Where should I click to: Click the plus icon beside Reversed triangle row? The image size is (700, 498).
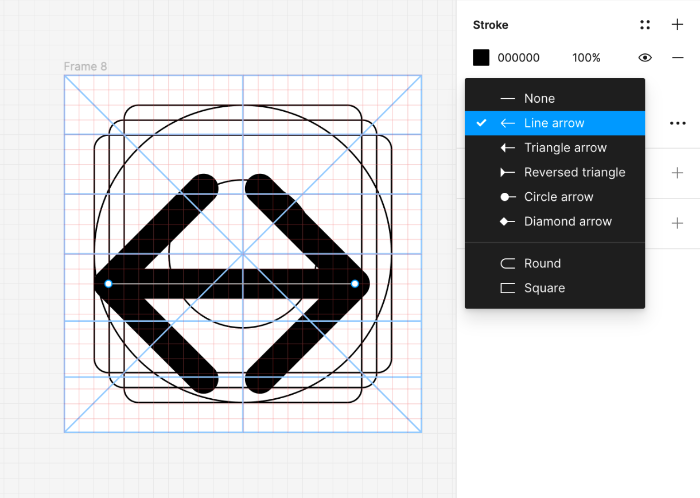(x=677, y=173)
